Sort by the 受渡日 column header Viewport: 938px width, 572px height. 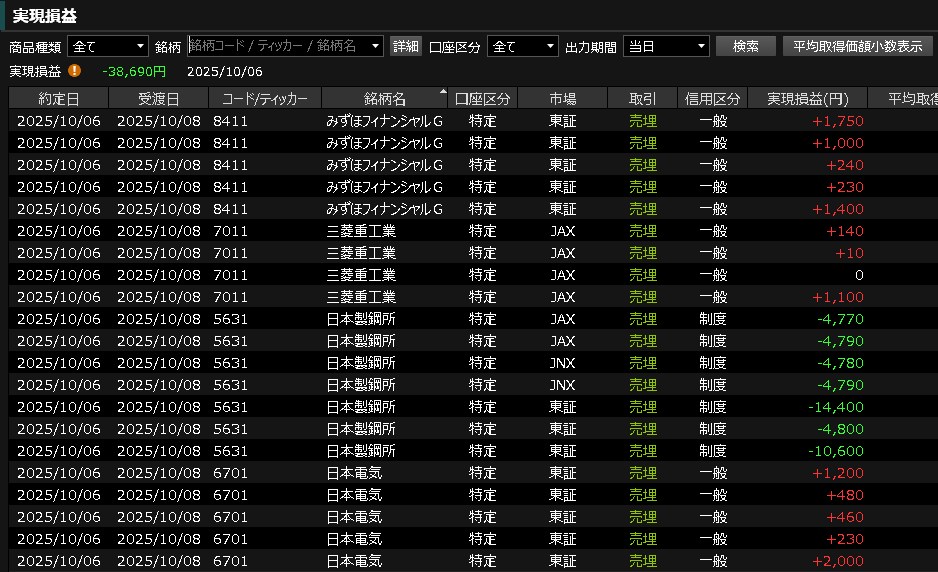[158, 98]
